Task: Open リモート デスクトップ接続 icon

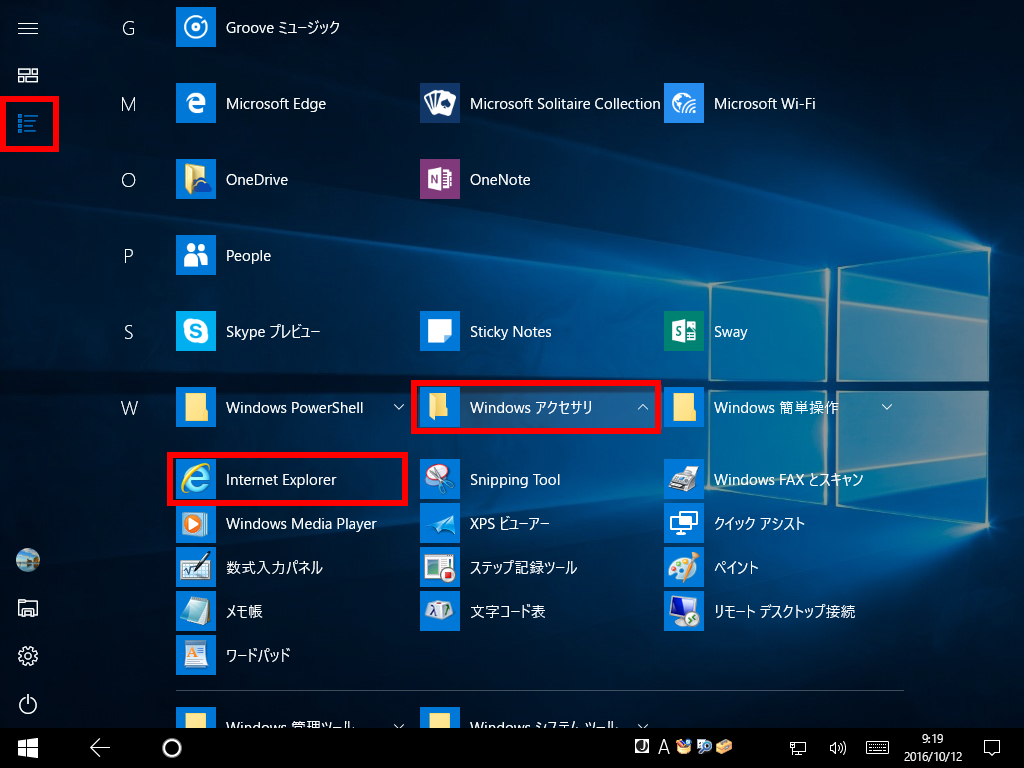Action: click(x=684, y=611)
